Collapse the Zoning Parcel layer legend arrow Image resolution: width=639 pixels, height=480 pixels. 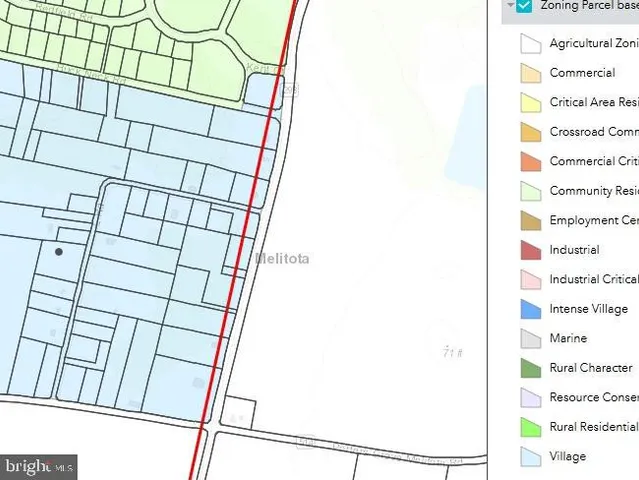click(x=509, y=6)
